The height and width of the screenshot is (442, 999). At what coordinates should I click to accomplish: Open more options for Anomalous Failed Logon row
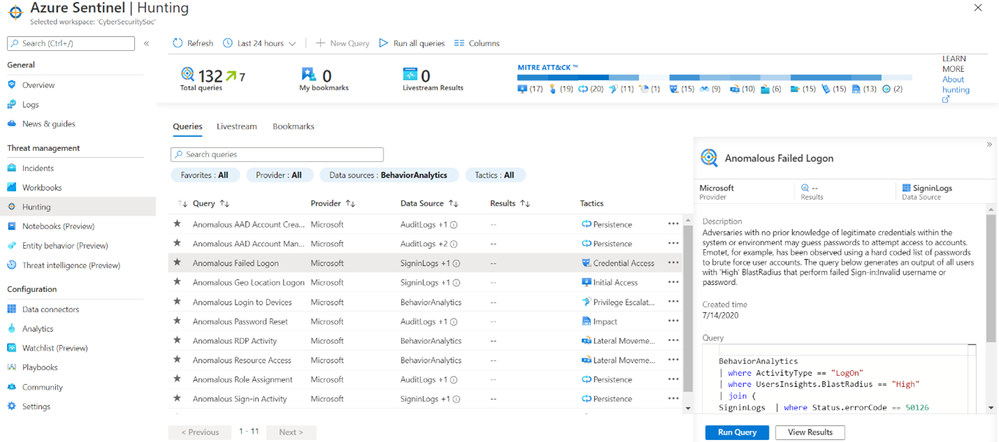[673, 262]
